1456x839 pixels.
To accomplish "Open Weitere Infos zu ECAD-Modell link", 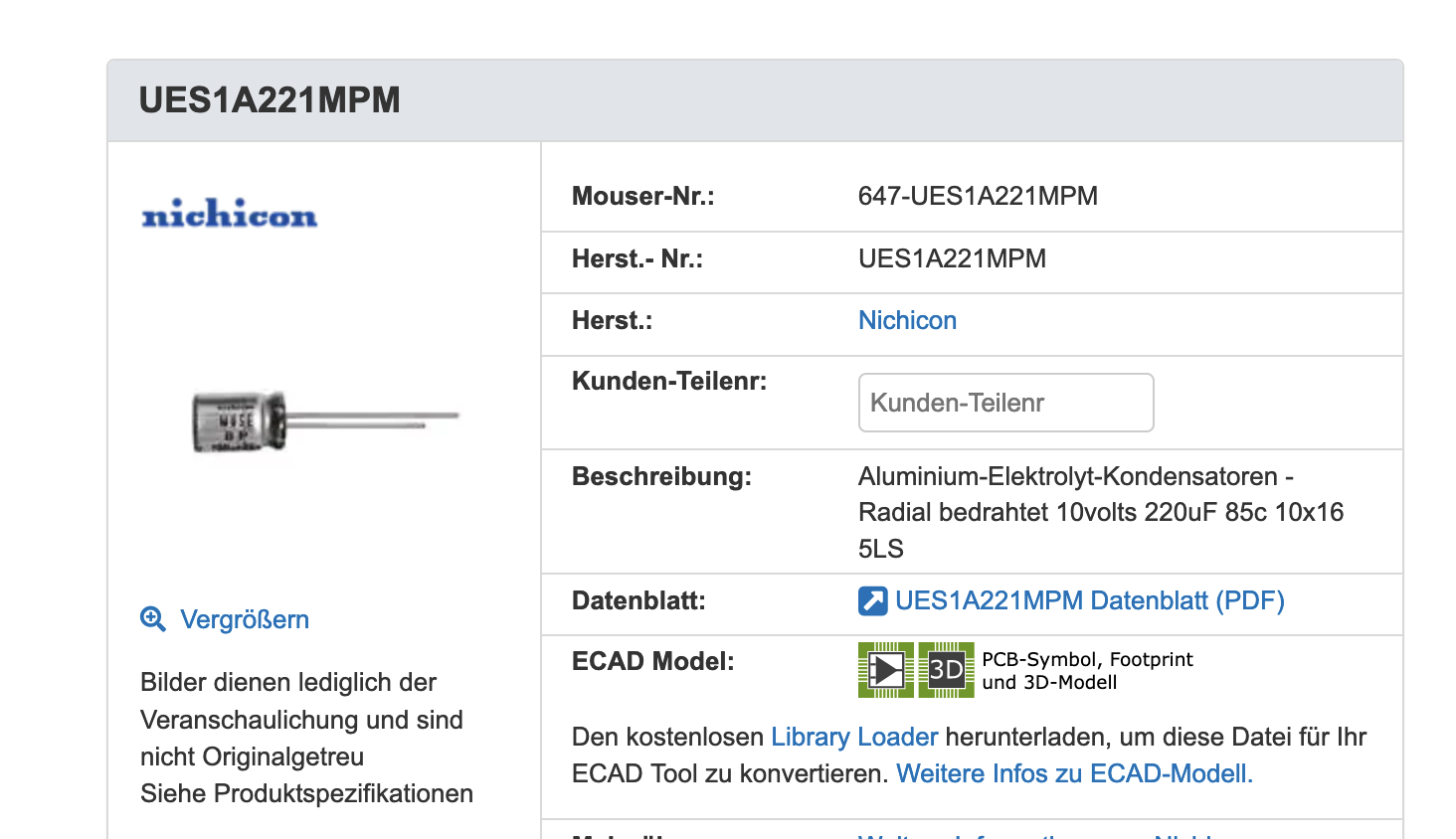I will pos(1074,773).
